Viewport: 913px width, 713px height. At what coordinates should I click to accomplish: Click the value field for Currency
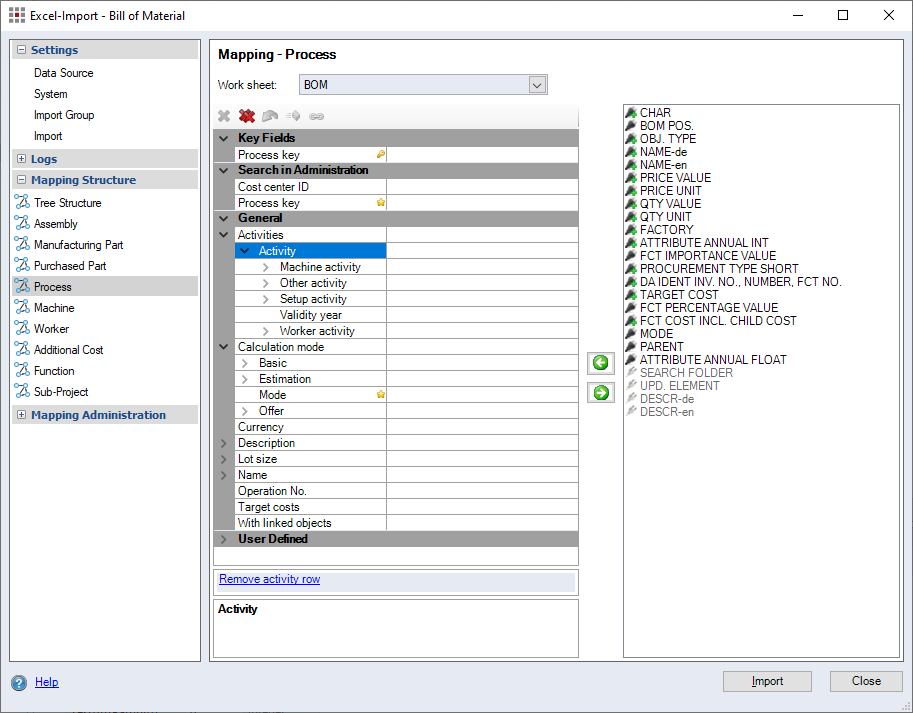click(x=481, y=427)
